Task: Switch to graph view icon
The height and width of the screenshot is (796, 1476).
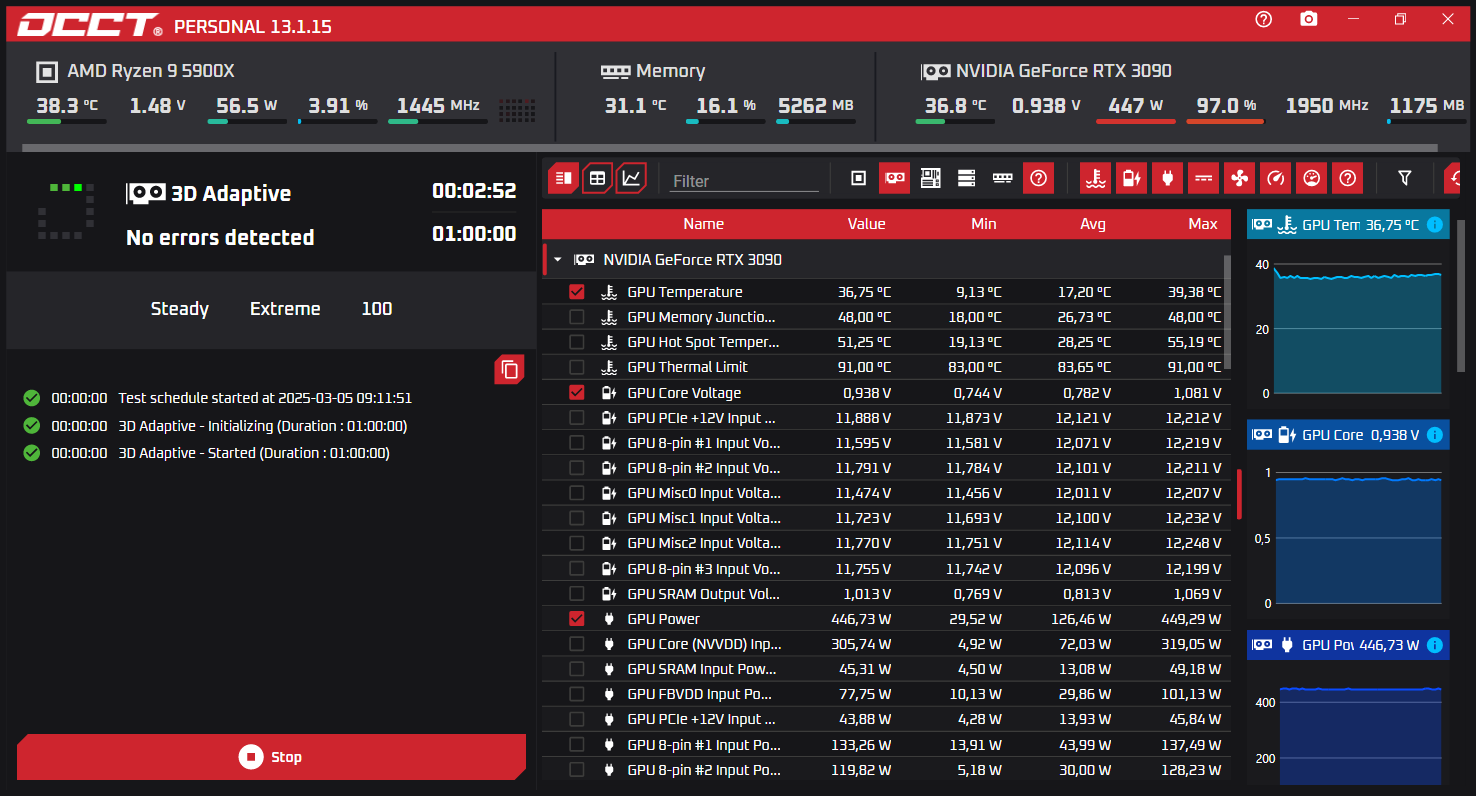Action: pyautogui.click(x=631, y=178)
